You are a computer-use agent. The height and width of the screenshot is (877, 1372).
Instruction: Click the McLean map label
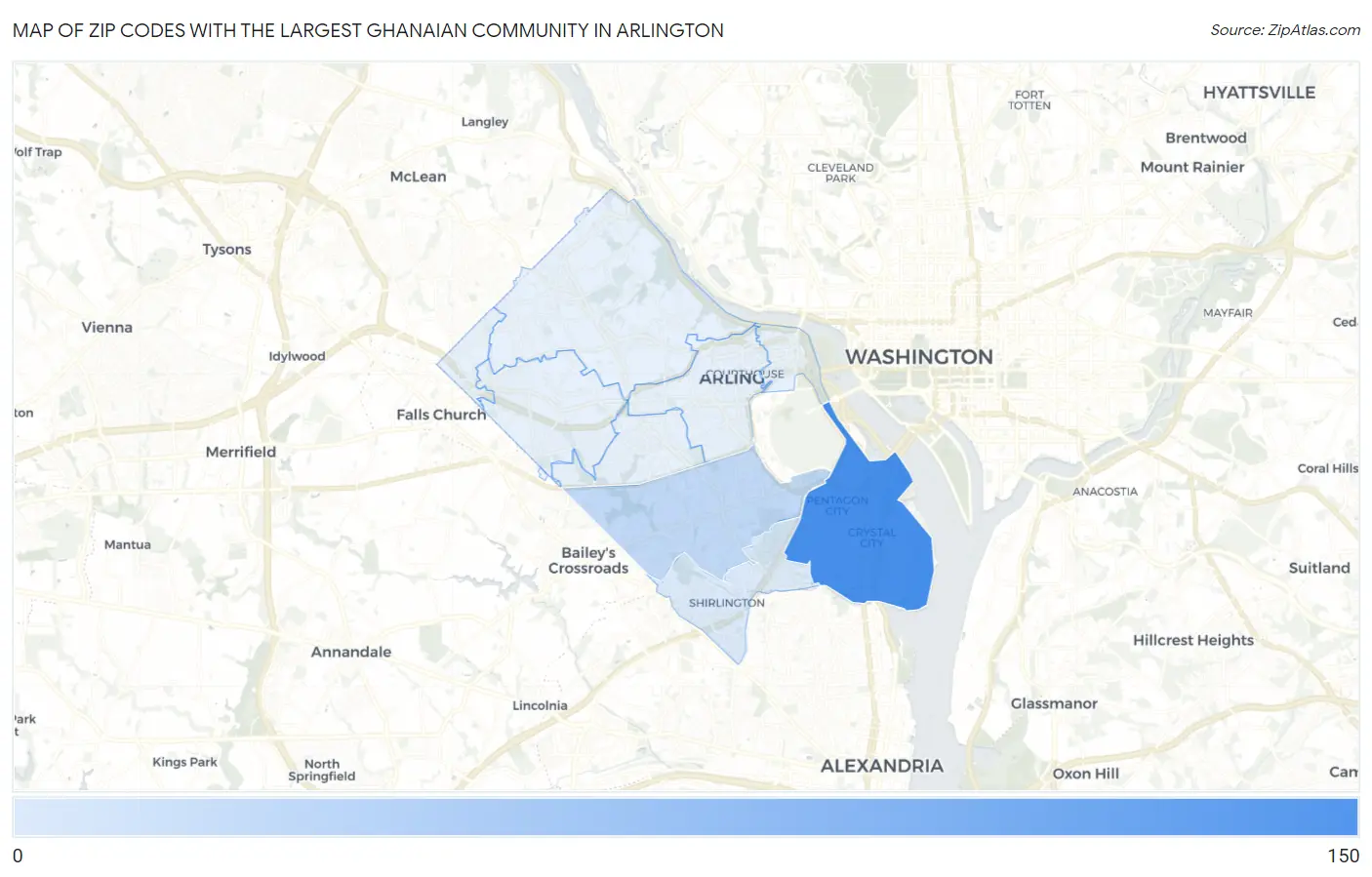tap(418, 177)
